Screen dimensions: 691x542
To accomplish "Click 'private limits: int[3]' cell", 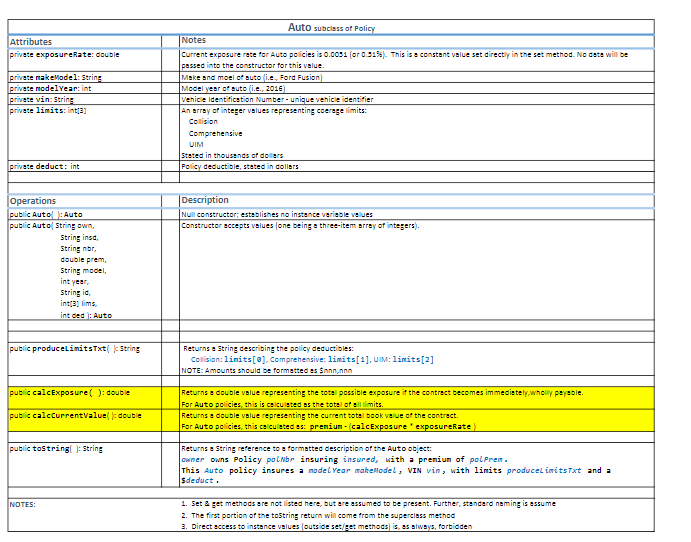I will coord(85,133).
